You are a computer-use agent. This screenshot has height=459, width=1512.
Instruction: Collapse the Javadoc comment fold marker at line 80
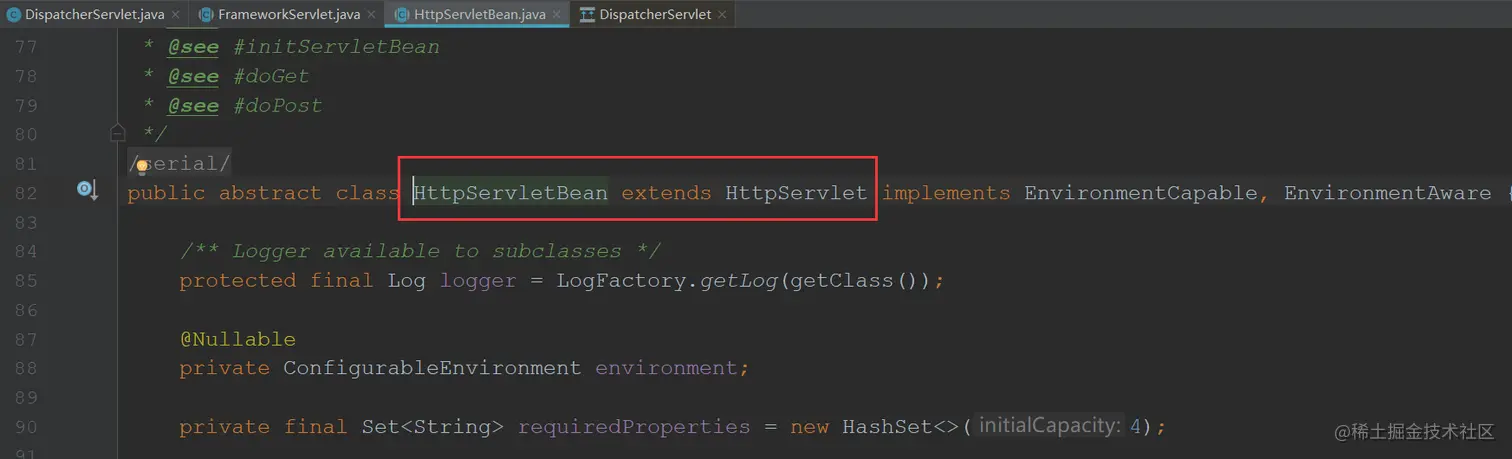point(118,133)
